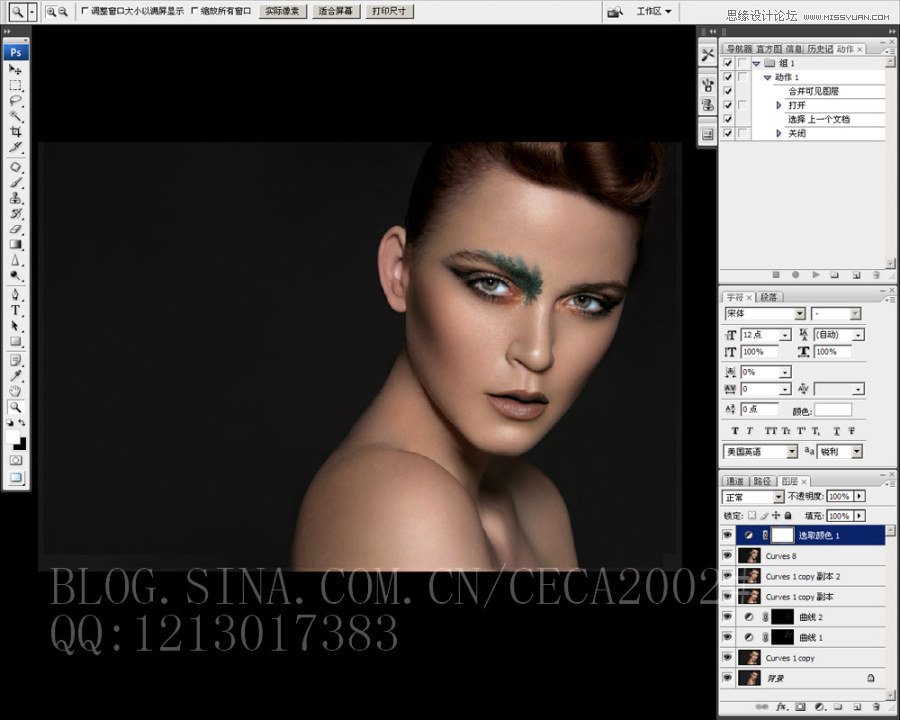Image resolution: width=900 pixels, height=720 pixels.
Task: Click the 适合屏幕 button
Action: (x=336, y=11)
